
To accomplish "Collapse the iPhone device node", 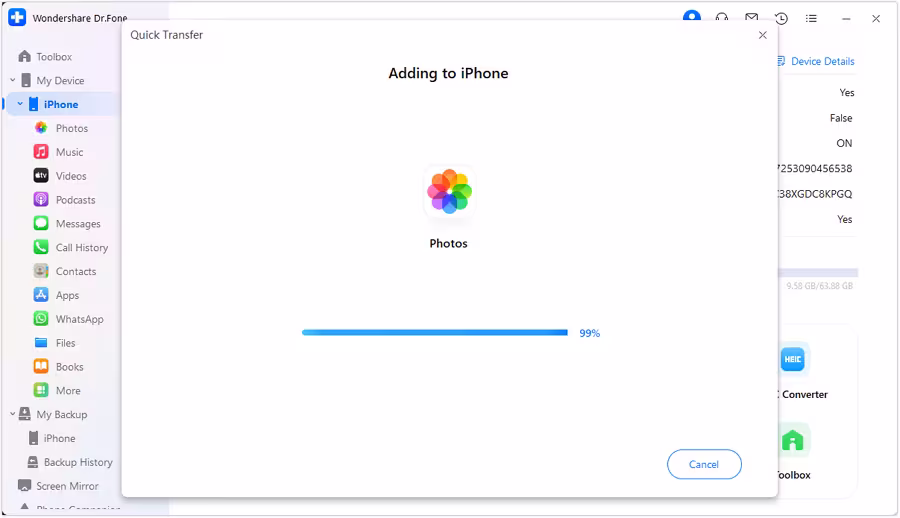I will 20,104.
